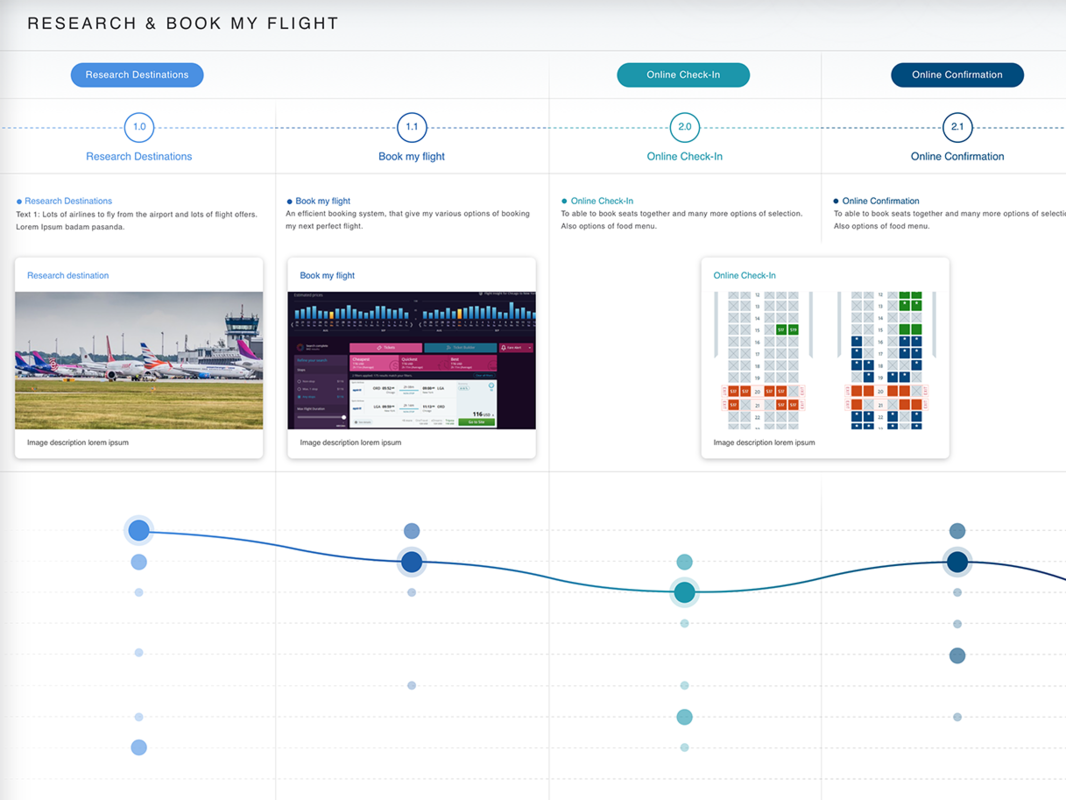Image resolution: width=1066 pixels, height=800 pixels.
Task: Click the Max Flight Duration slider handle
Action: pos(344,417)
